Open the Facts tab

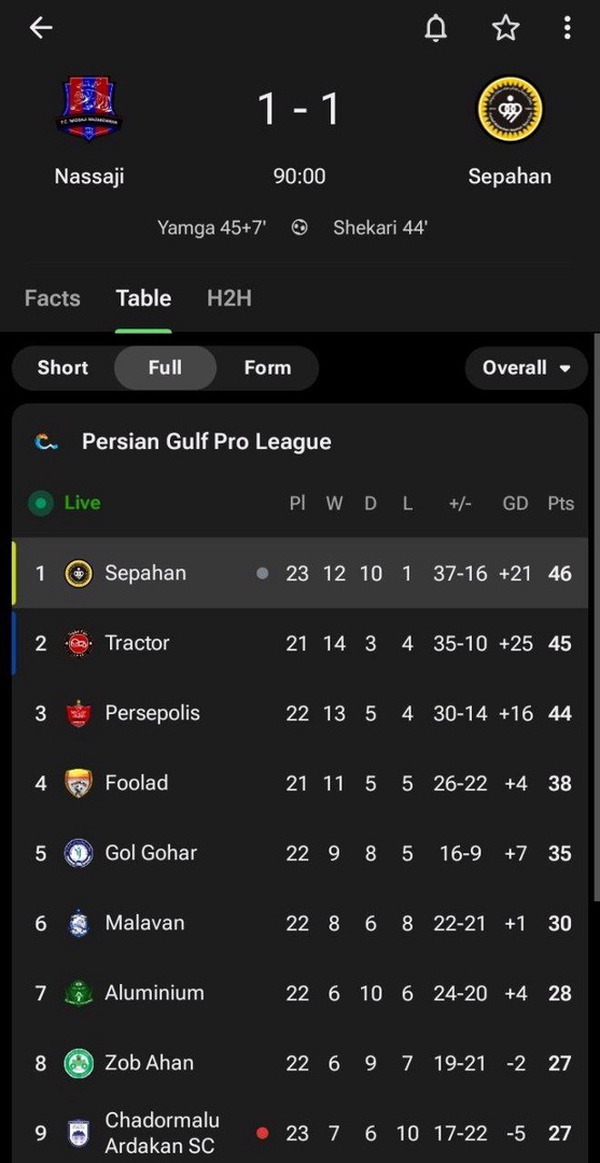[53, 298]
